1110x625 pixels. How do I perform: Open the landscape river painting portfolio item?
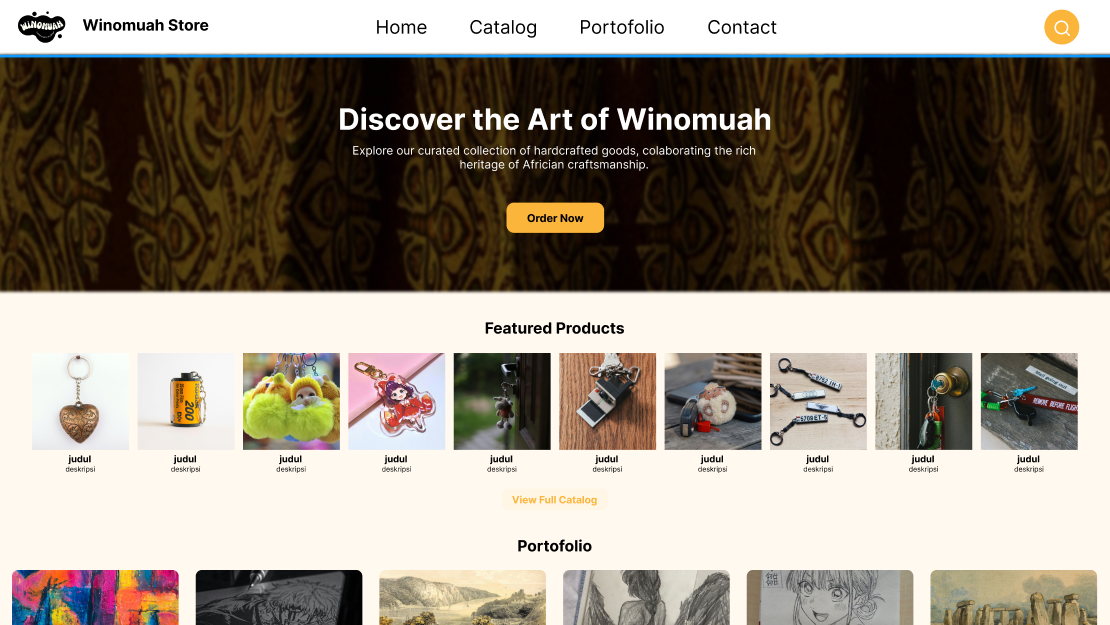click(462, 597)
